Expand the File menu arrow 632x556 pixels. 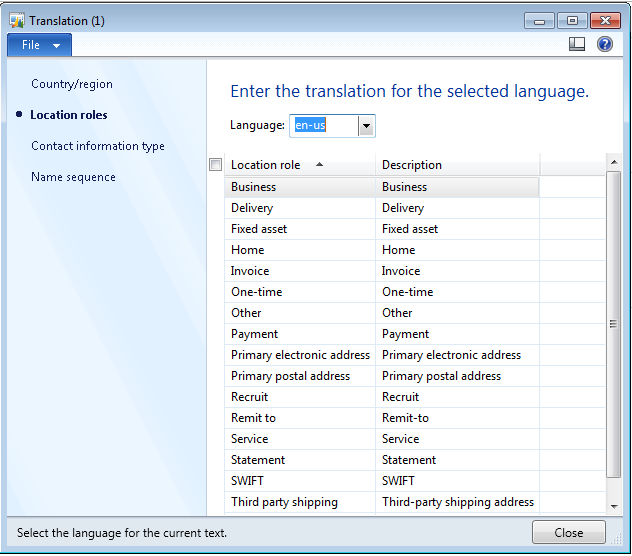56,46
